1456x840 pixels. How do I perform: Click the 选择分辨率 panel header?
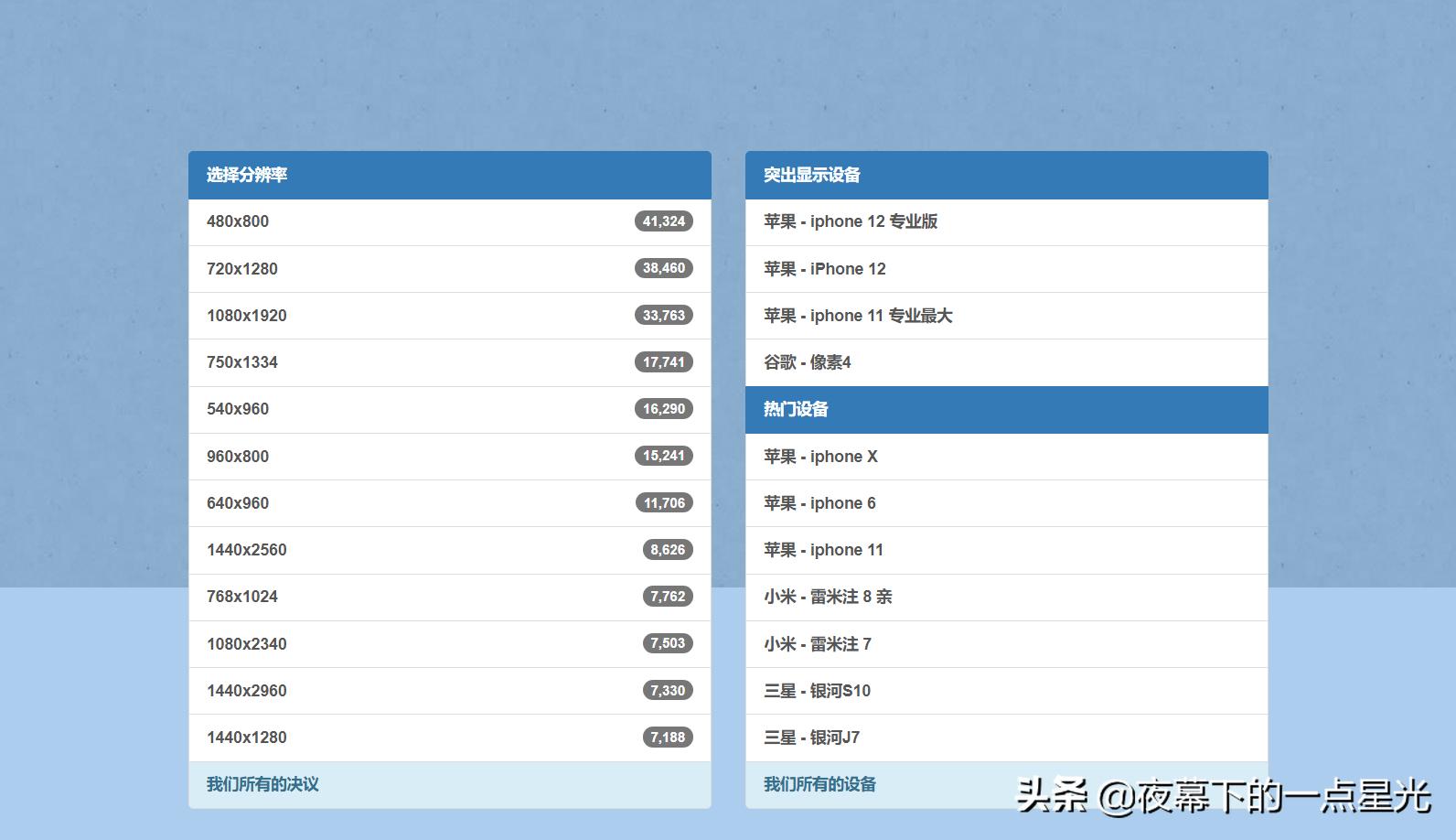click(450, 175)
